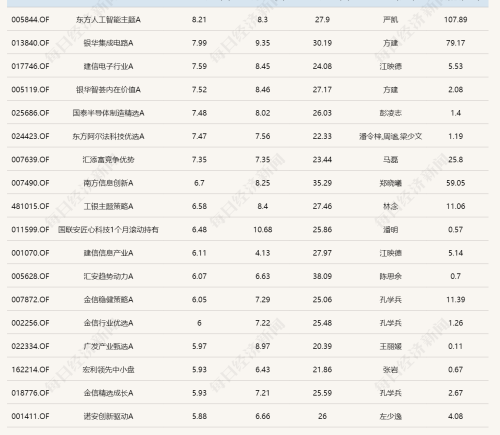
Task: Click value 11.39
Action: pyautogui.click(x=455, y=300)
